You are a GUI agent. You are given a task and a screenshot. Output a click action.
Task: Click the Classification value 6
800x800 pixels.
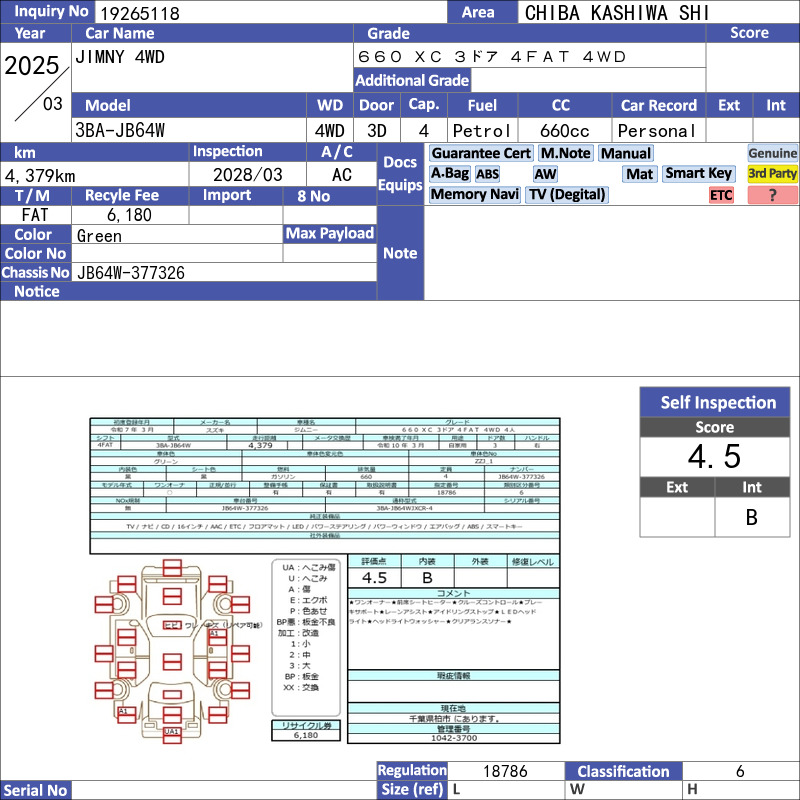tap(740, 771)
